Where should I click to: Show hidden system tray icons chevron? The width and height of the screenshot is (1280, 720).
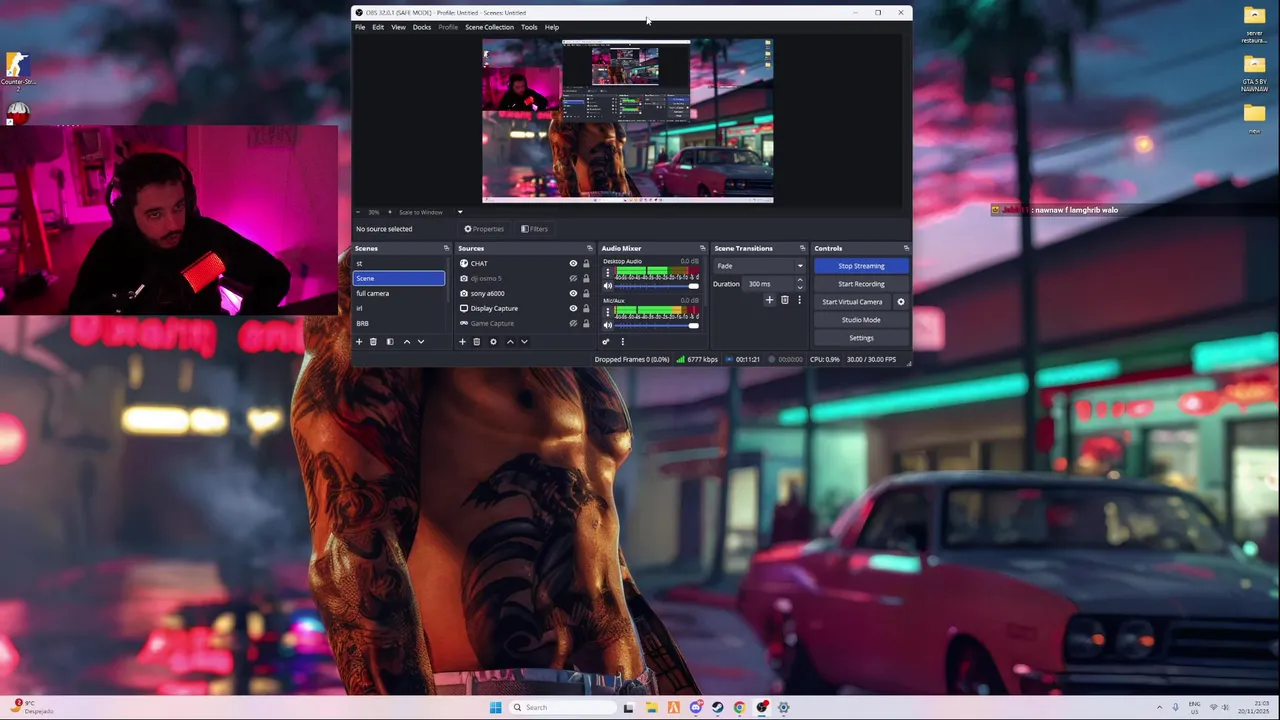coord(1160,707)
